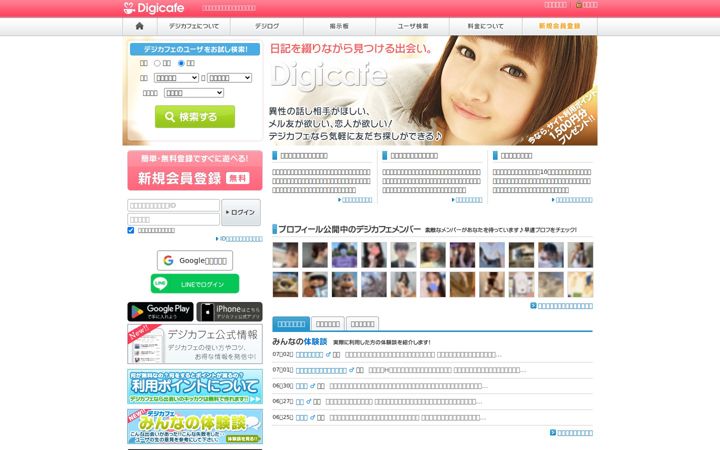Screen dimensions: 720x450
Task: Open the region dropdown above the search button
Action: pos(194,93)
